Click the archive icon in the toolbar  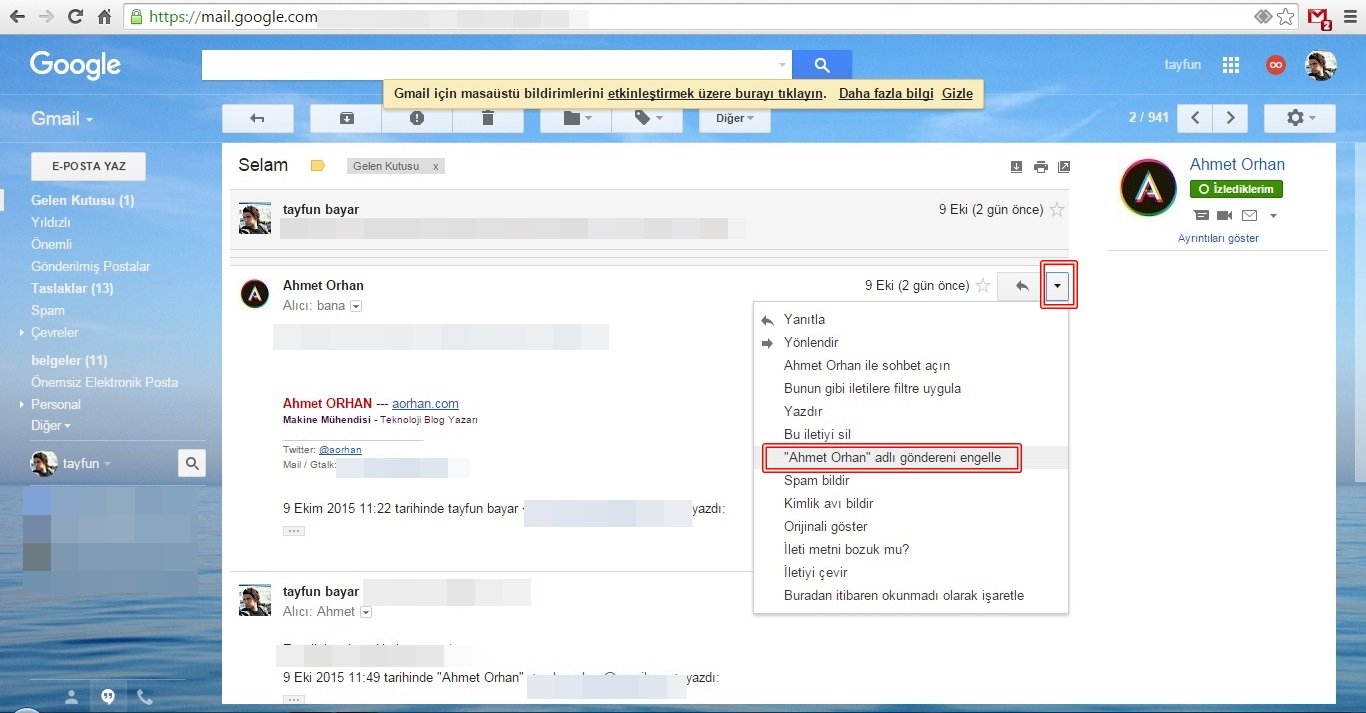346,118
